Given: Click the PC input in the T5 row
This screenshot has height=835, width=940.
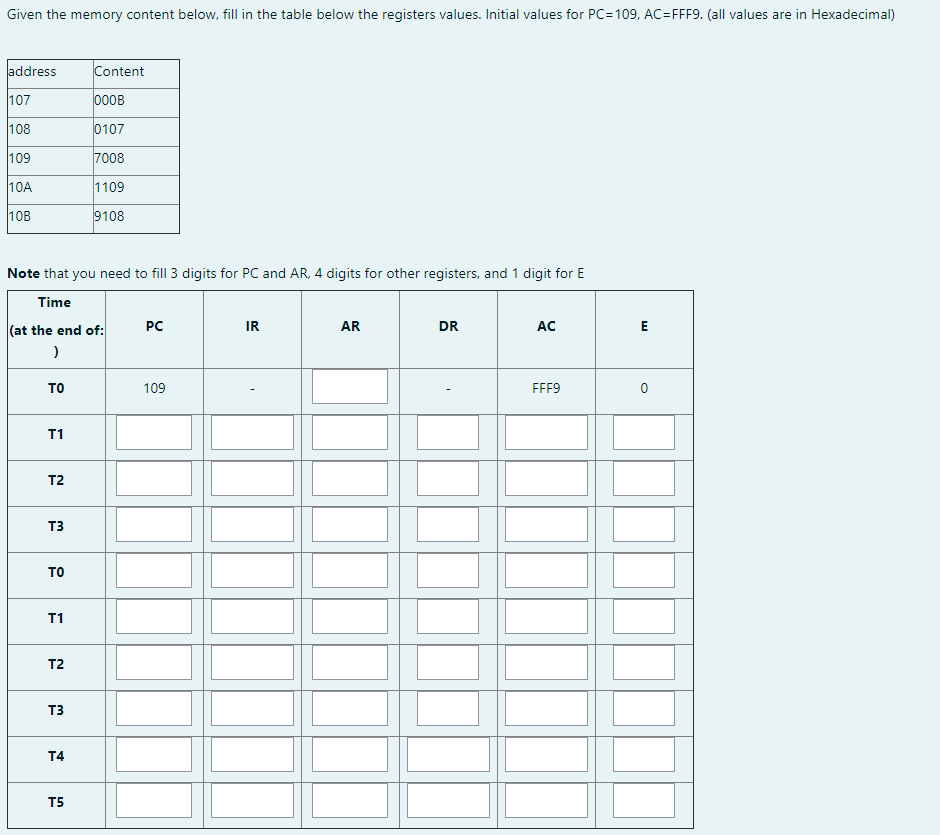Looking at the screenshot, I should (x=154, y=800).
